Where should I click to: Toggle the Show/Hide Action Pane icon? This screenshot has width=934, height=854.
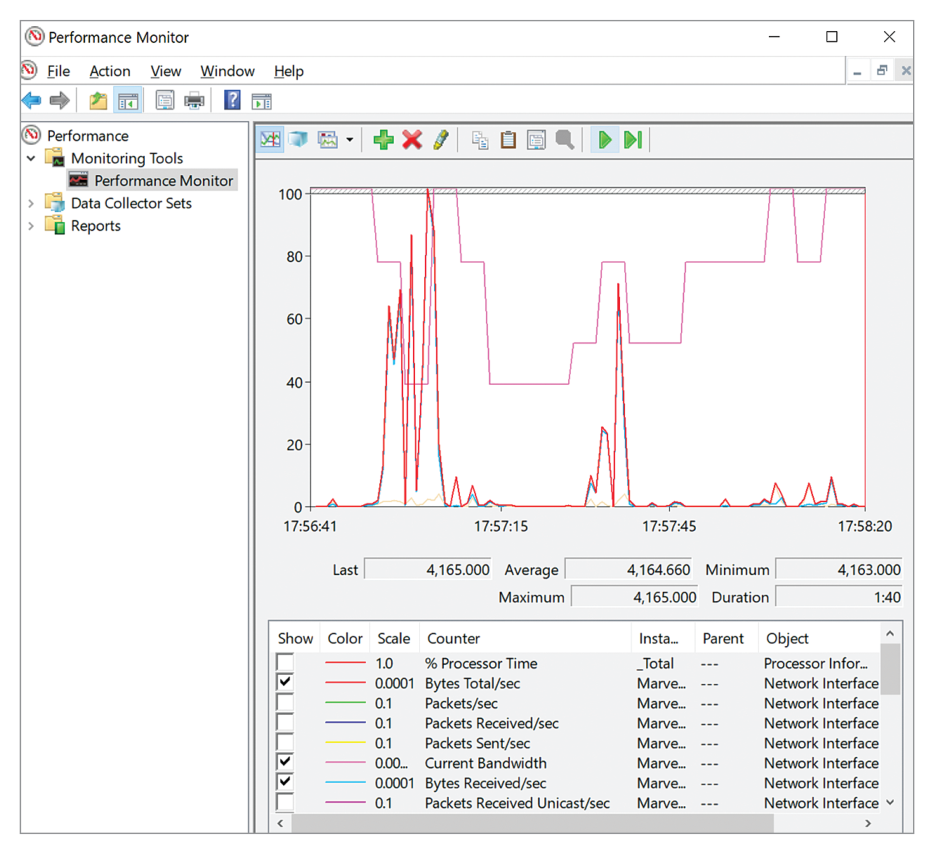click(x=261, y=101)
